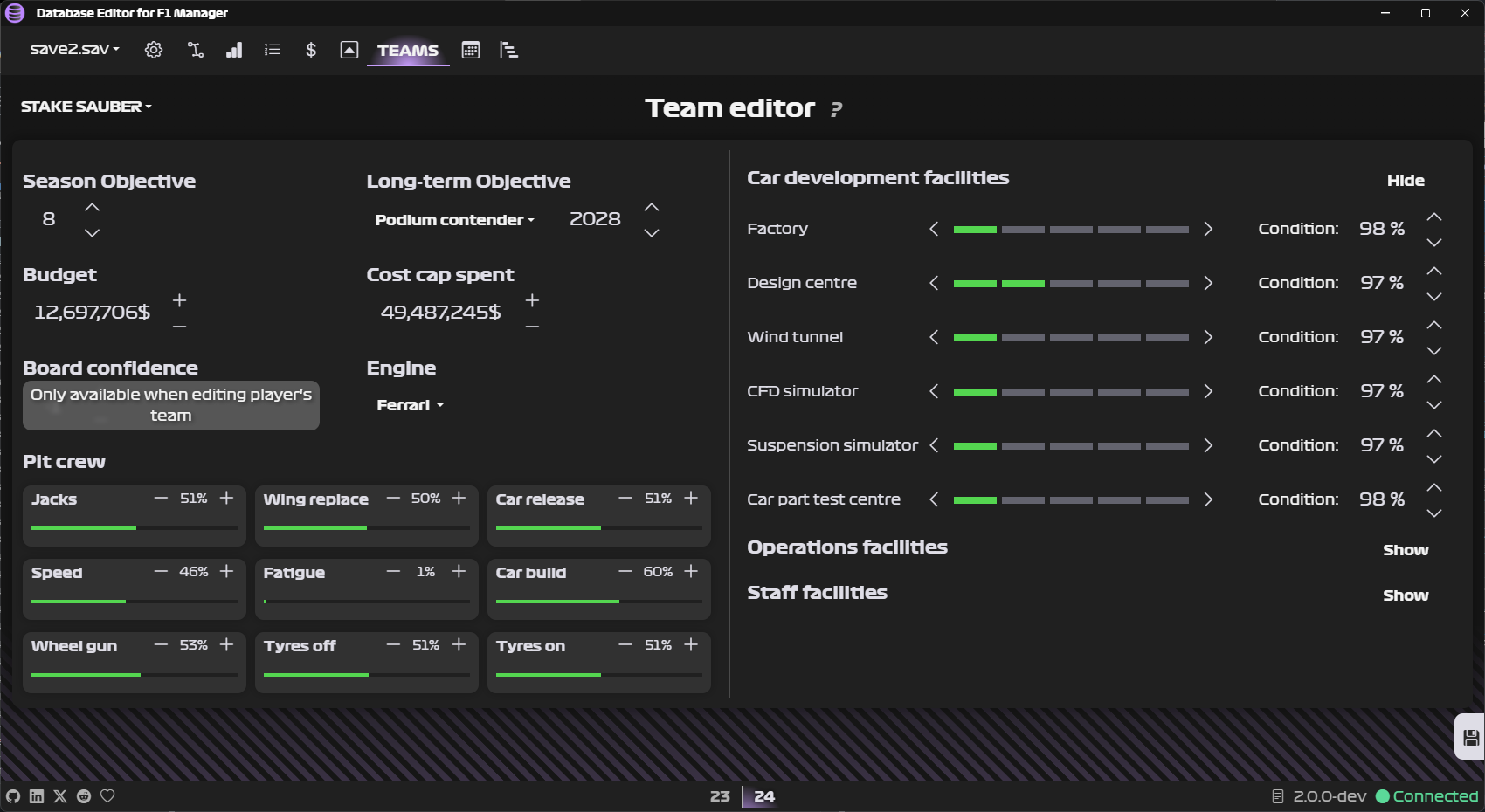Screen dimensions: 1485x812
Task: Hide the Car development facilities section
Action: coord(1406,181)
